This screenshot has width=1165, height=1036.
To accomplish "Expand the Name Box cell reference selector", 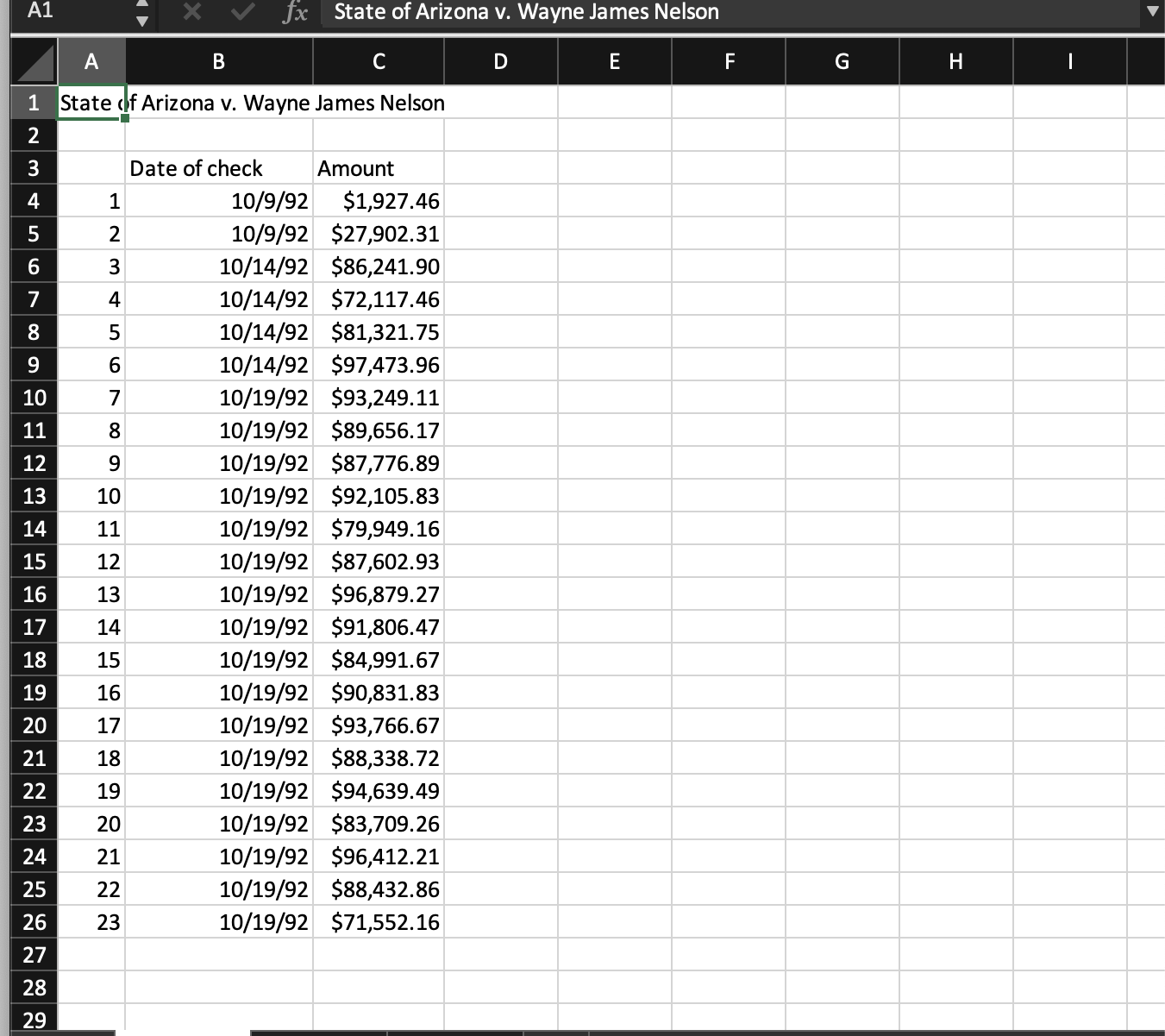I will point(143,12).
